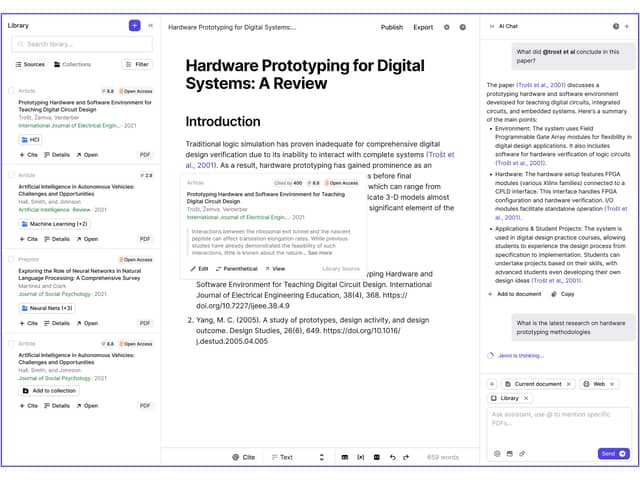Open the Prototyping Hardware article from Library
The image size is (640, 480).
coord(87,155)
